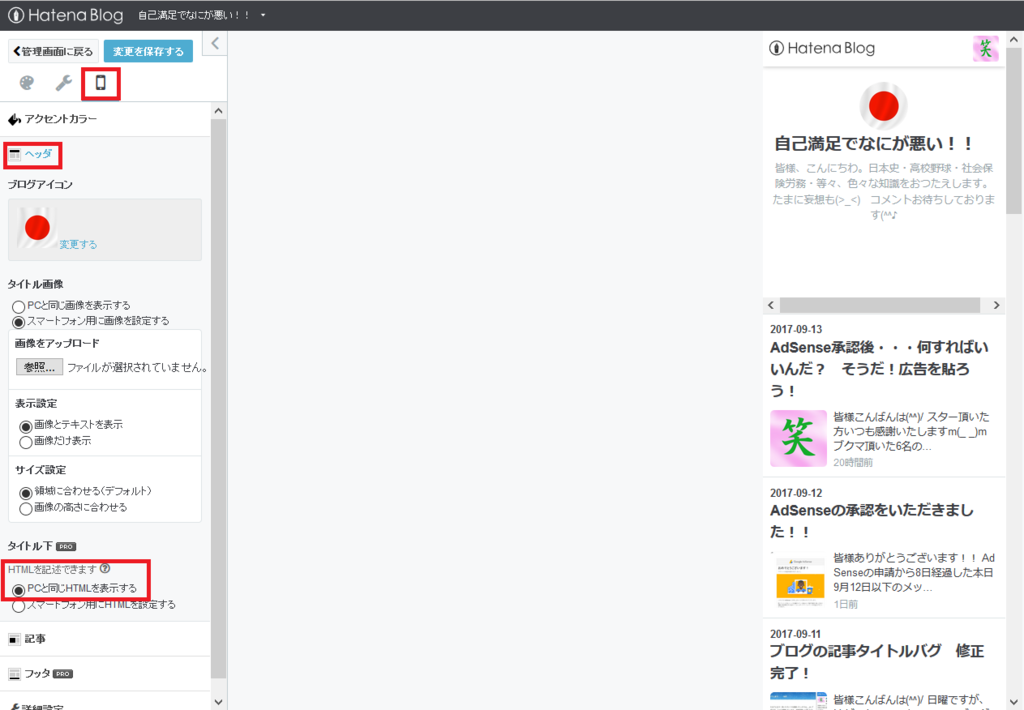Image resolution: width=1024 pixels, height=710 pixels.
Task: Open the AdSenseの承認 article thumbnail
Action: (x=801, y=580)
